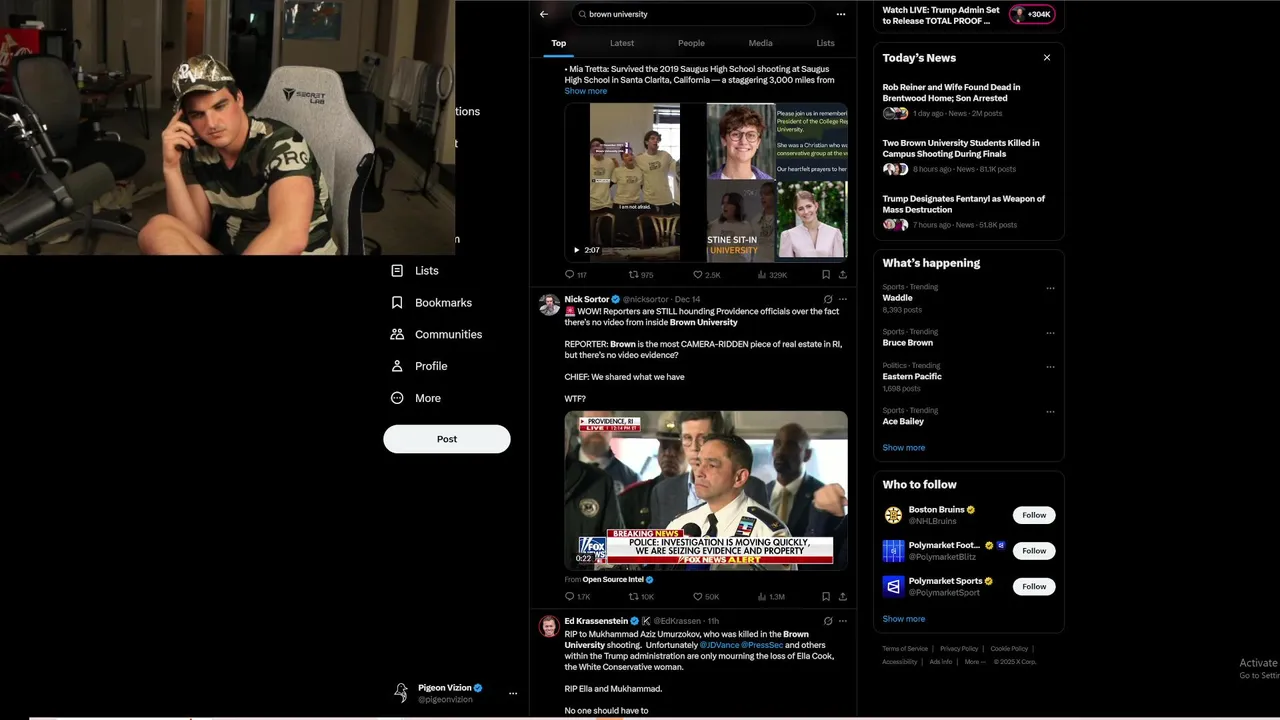
Task: Open Waddle trending topic
Action: [897, 298]
